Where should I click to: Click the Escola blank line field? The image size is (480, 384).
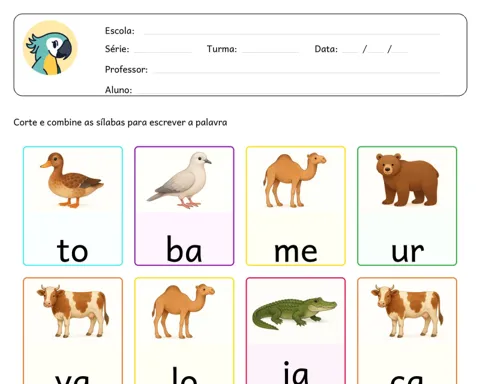(292, 32)
